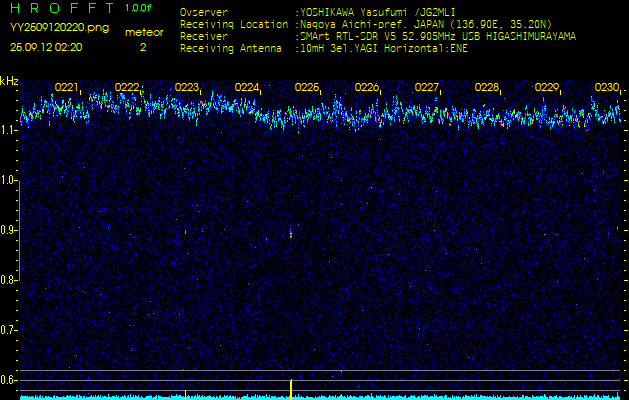Select the 26.09.12 02:20 timestamp
The width and height of the screenshot is (629, 400).
46,46
